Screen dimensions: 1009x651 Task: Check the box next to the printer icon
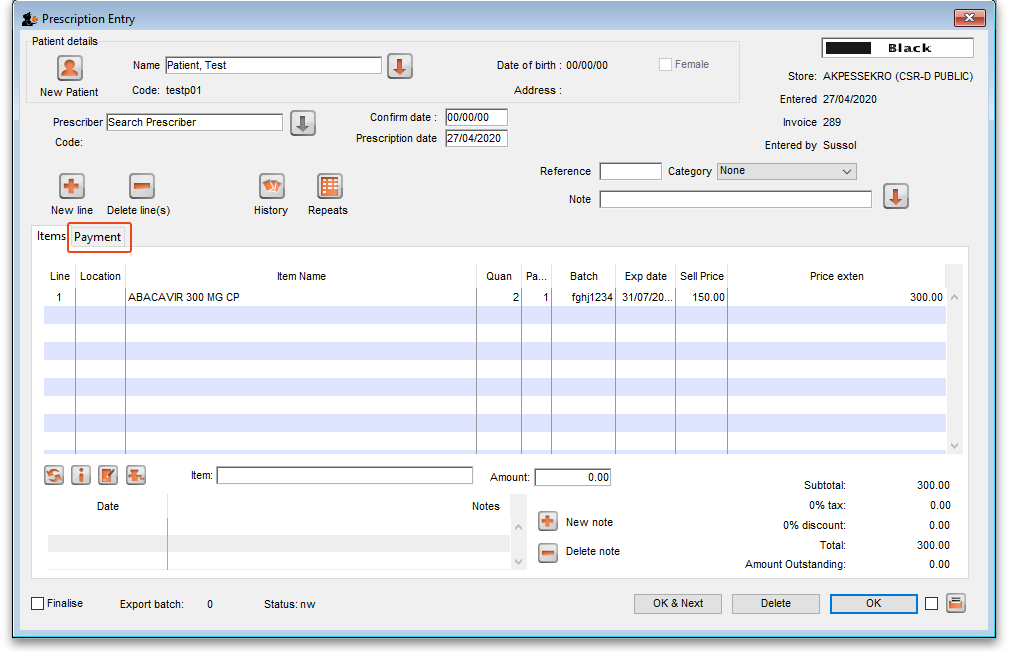932,603
